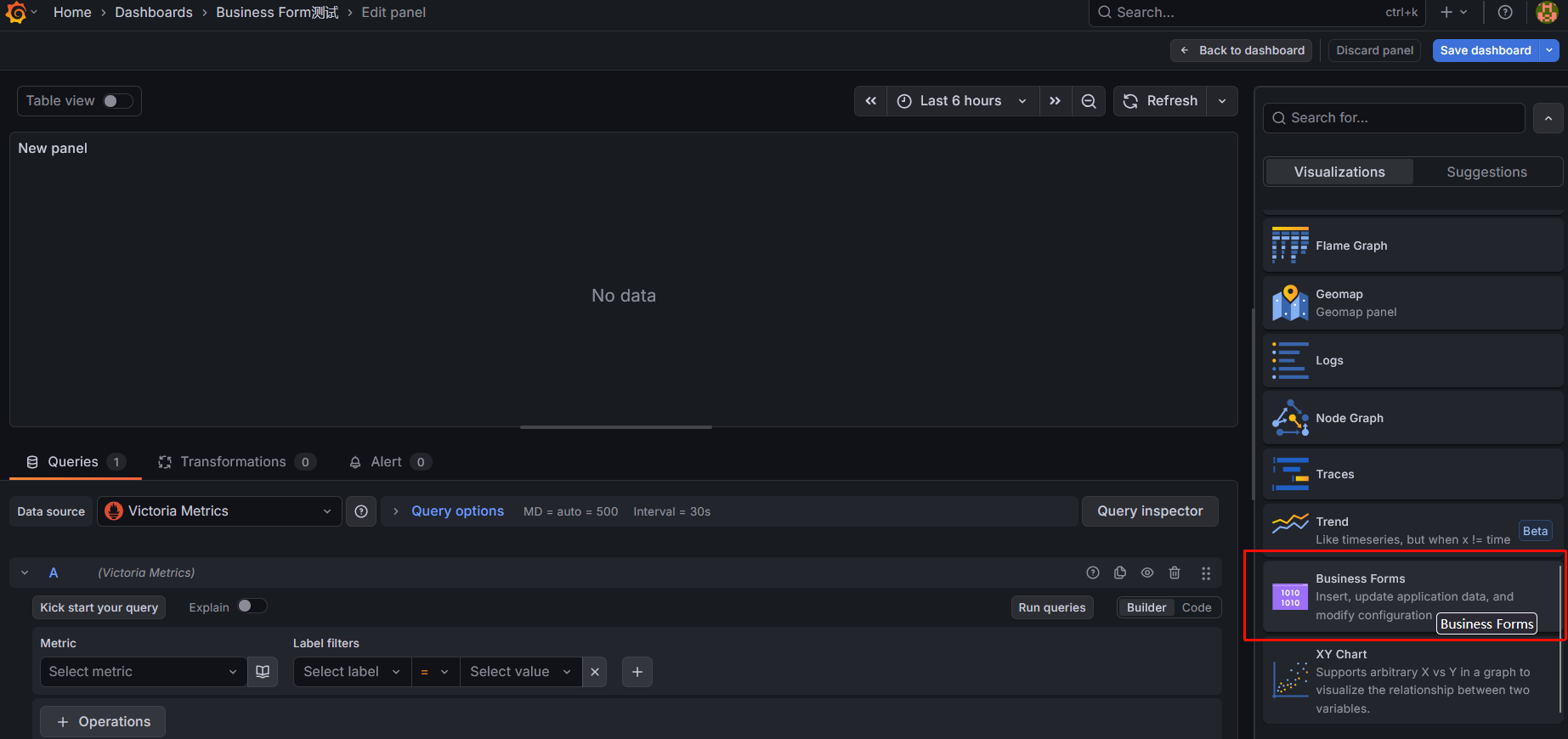
Task: Remove label filter with X icon
Action: pyautogui.click(x=595, y=672)
